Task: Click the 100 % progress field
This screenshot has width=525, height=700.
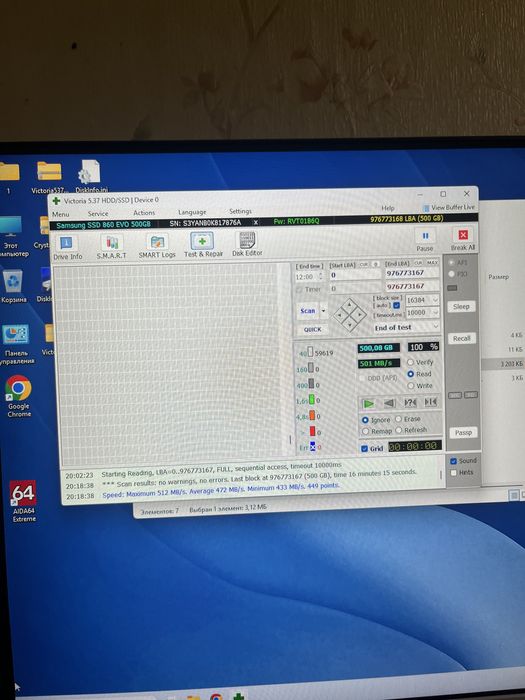Action: coord(423,347)
